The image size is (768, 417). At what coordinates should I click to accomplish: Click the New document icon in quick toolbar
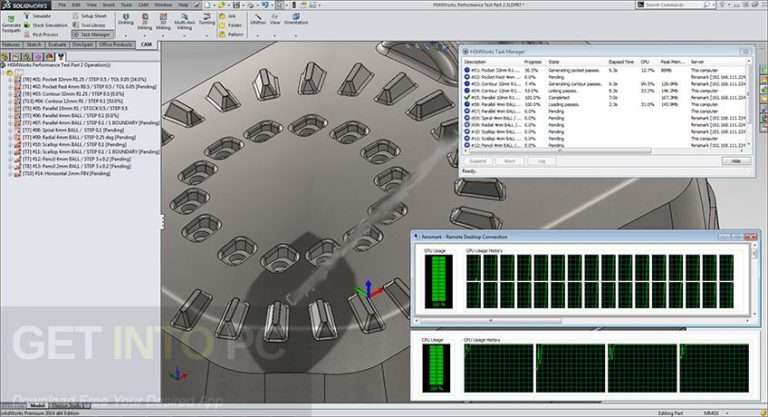pos(208,5)
